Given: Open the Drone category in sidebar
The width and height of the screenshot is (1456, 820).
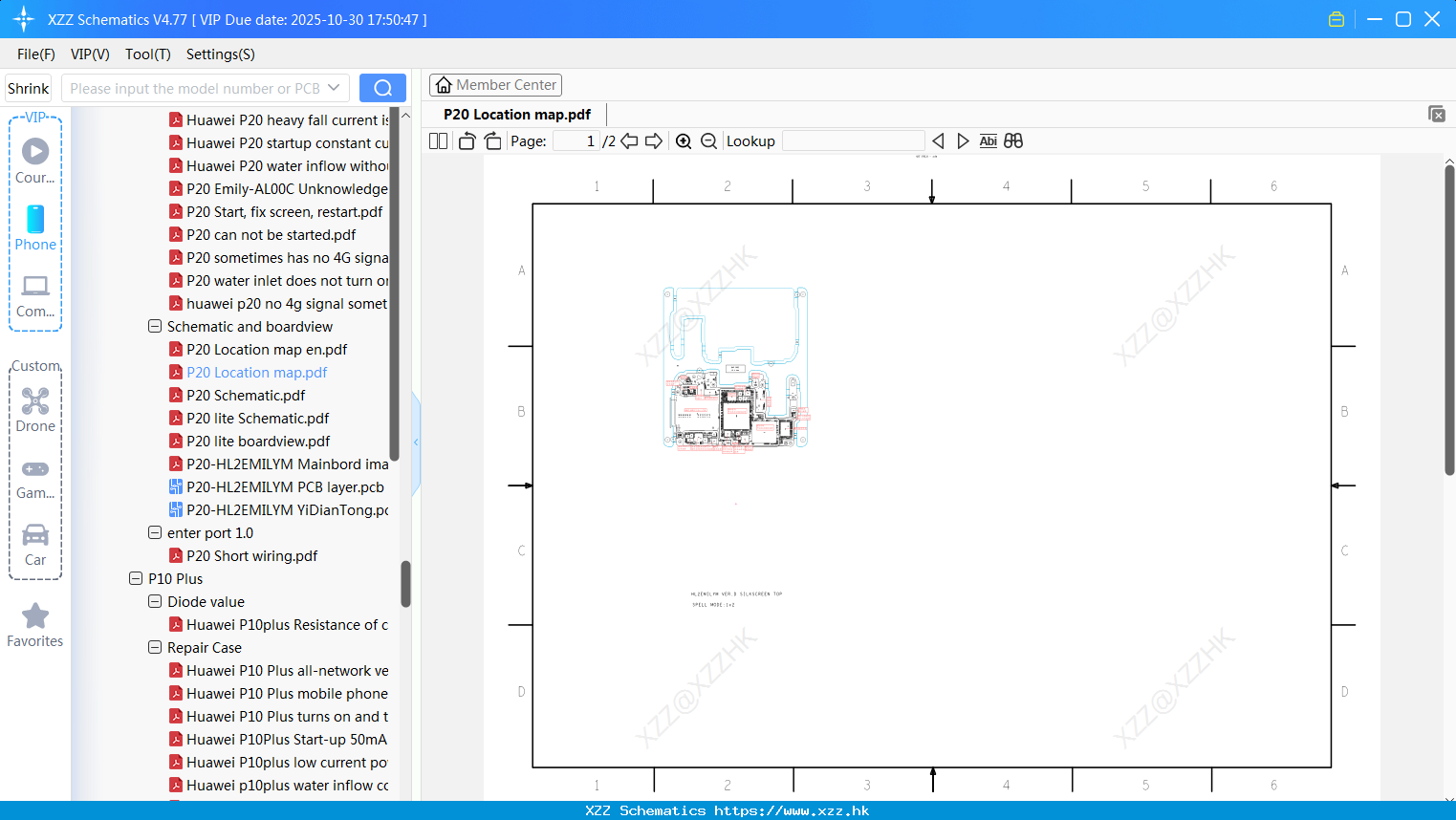Looking at the screenshot, I should 35,410.
